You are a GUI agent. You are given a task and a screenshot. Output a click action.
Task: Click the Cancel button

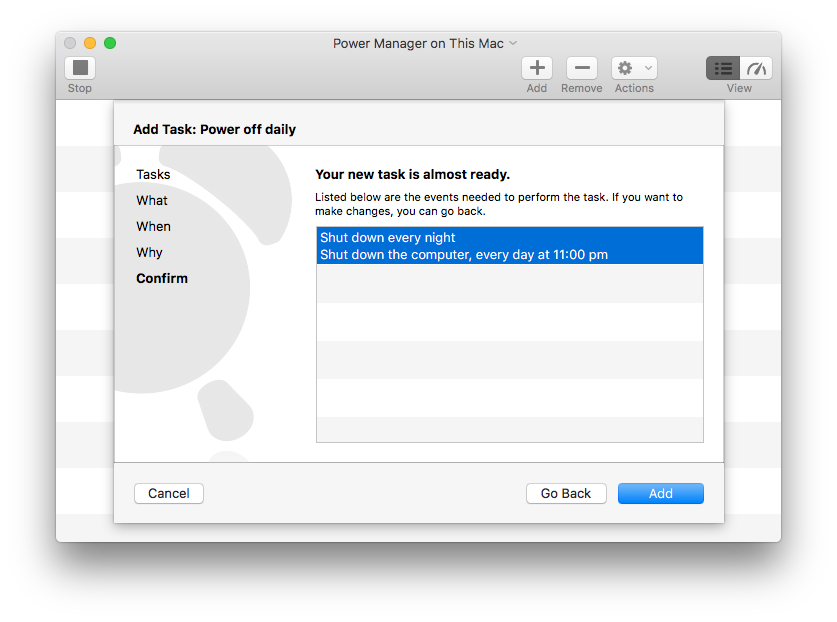pyautogui.click(x=169, y=493)
